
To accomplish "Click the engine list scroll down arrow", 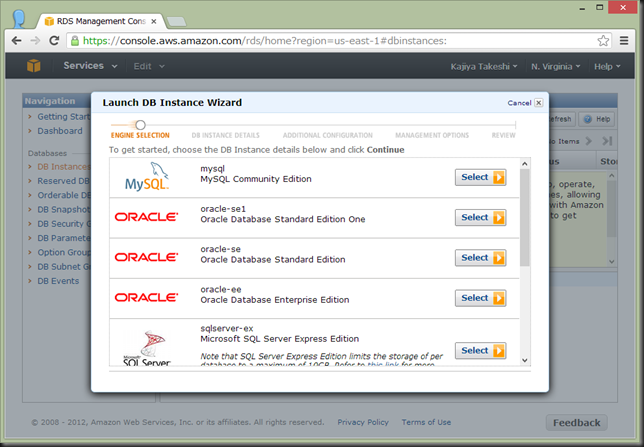I will [524, 360].
